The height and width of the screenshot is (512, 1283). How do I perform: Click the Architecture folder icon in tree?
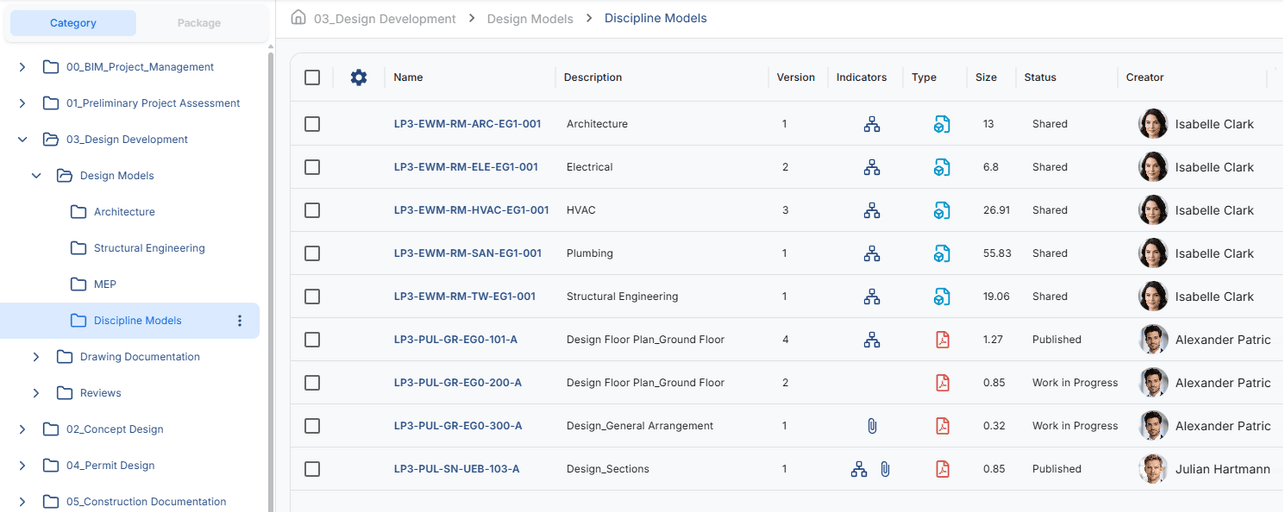point(78,212)
